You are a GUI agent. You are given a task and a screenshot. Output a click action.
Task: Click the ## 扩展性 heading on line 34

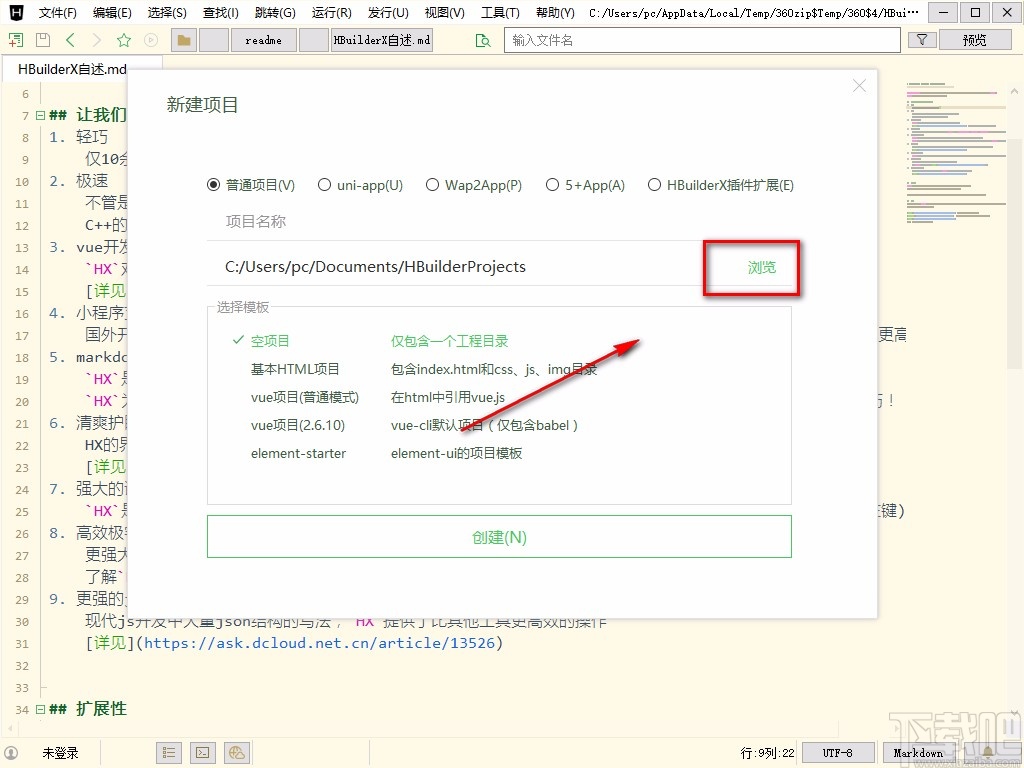tap(88, 709)
